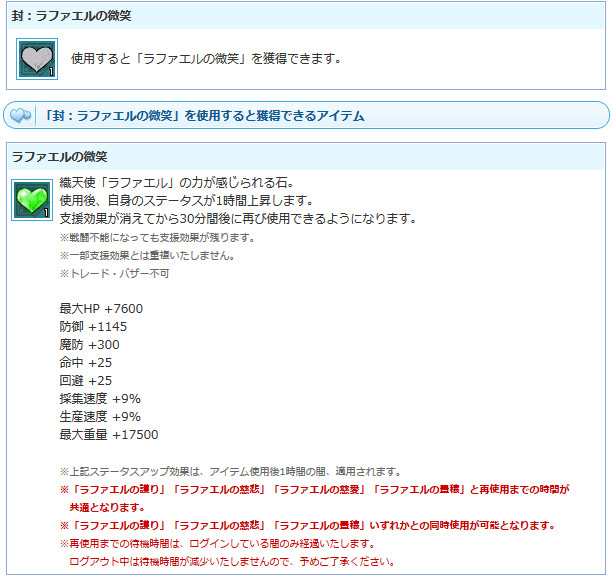Click the note ※トレード・バザー不可
Image resolution: width=612 pixels, height=577 pixels.
[114, 273]
